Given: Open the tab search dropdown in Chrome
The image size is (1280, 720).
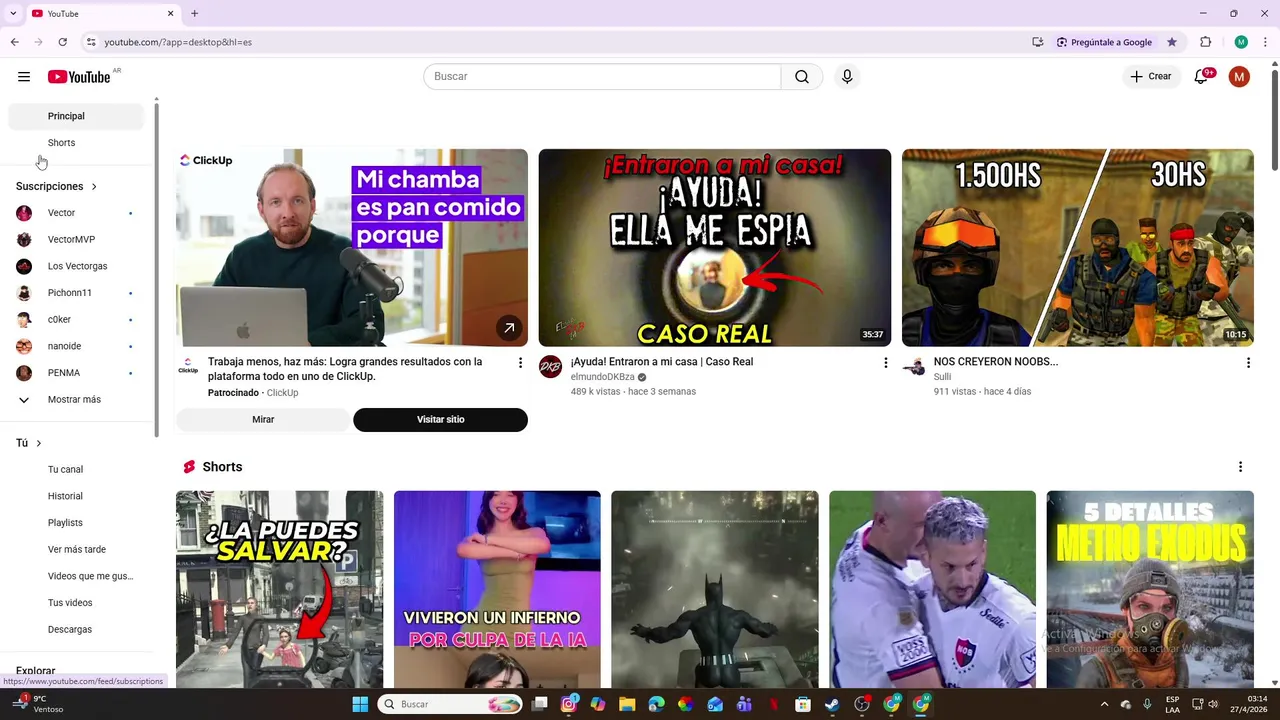Looking at the screenshot, I should click(13, 13).
